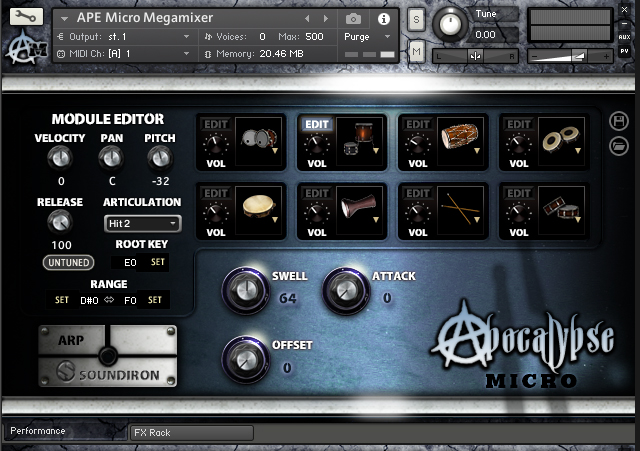
Task: Click the load preset folder icon
Action: pos(618,146)
